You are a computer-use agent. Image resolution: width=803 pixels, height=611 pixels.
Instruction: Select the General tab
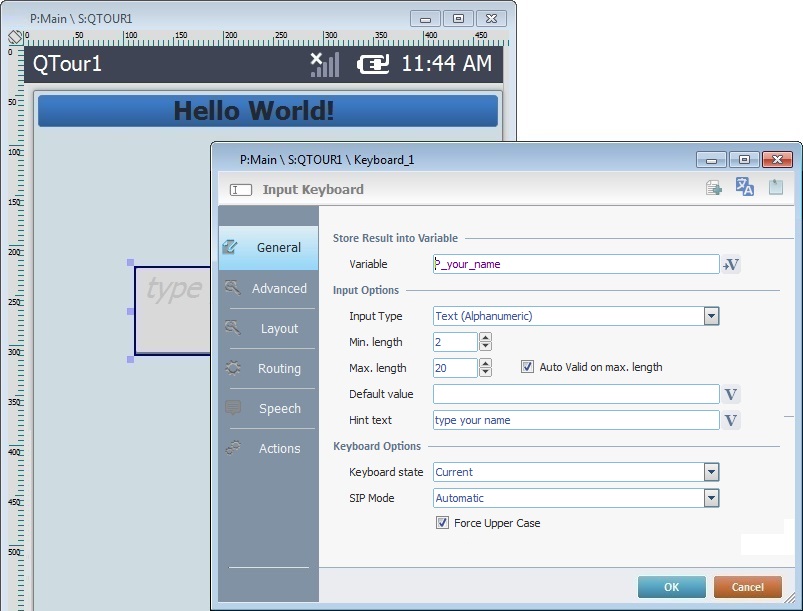(268, 248)
